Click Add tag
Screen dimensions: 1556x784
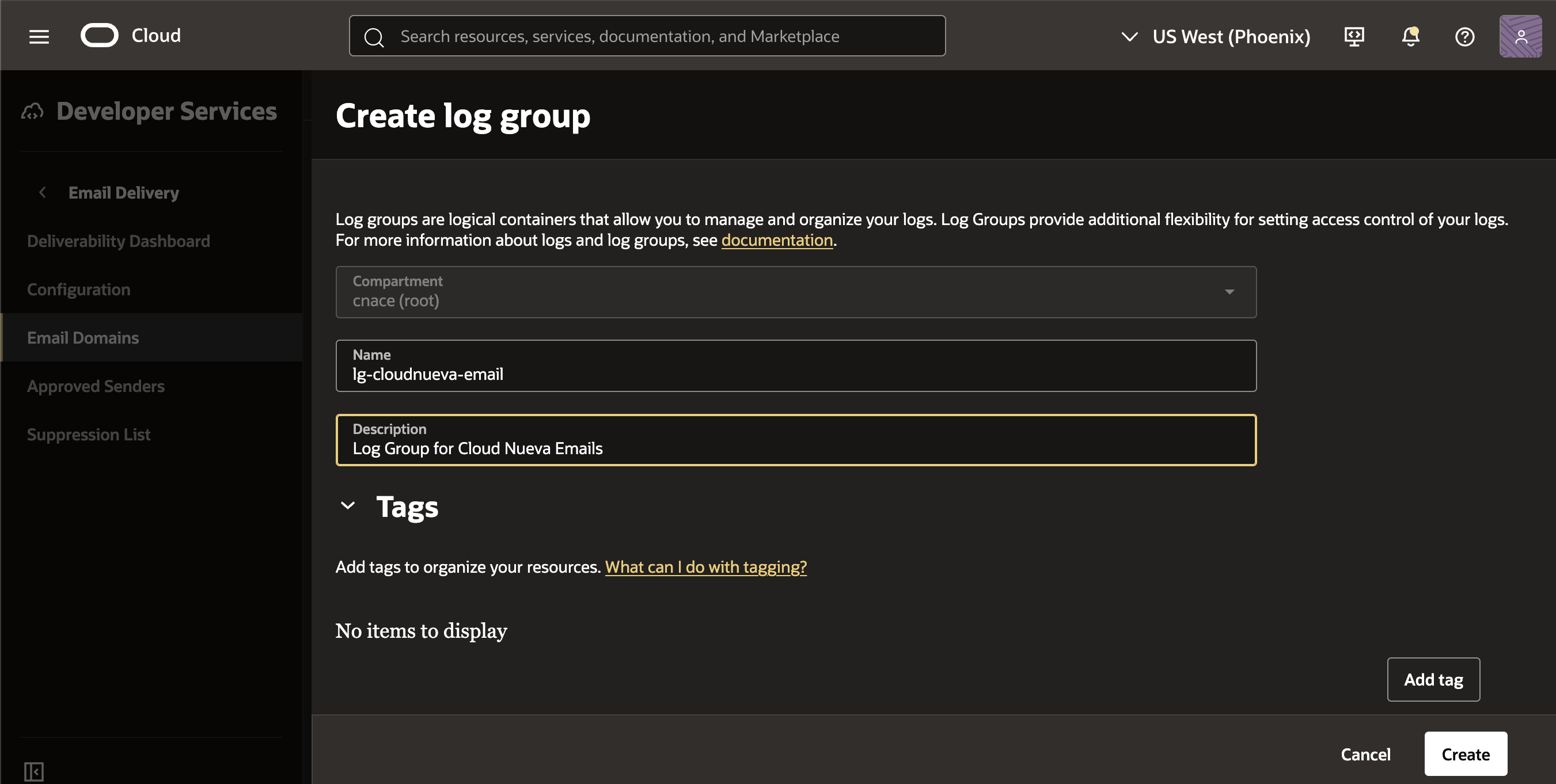coord(1433,679)
